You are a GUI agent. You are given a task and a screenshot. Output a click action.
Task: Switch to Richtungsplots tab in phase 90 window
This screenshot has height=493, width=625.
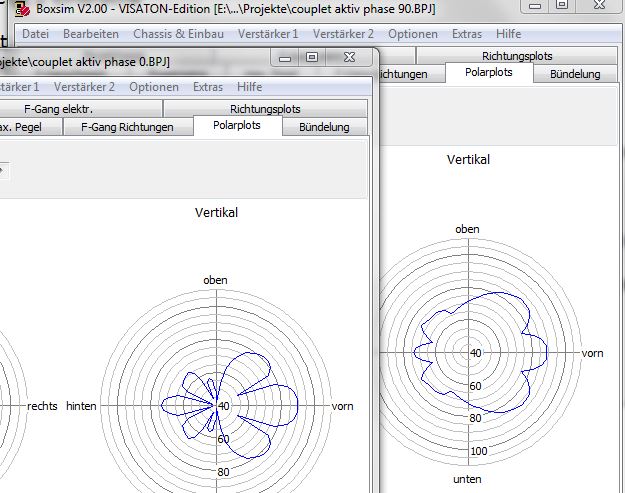click(x=517, y=56)
